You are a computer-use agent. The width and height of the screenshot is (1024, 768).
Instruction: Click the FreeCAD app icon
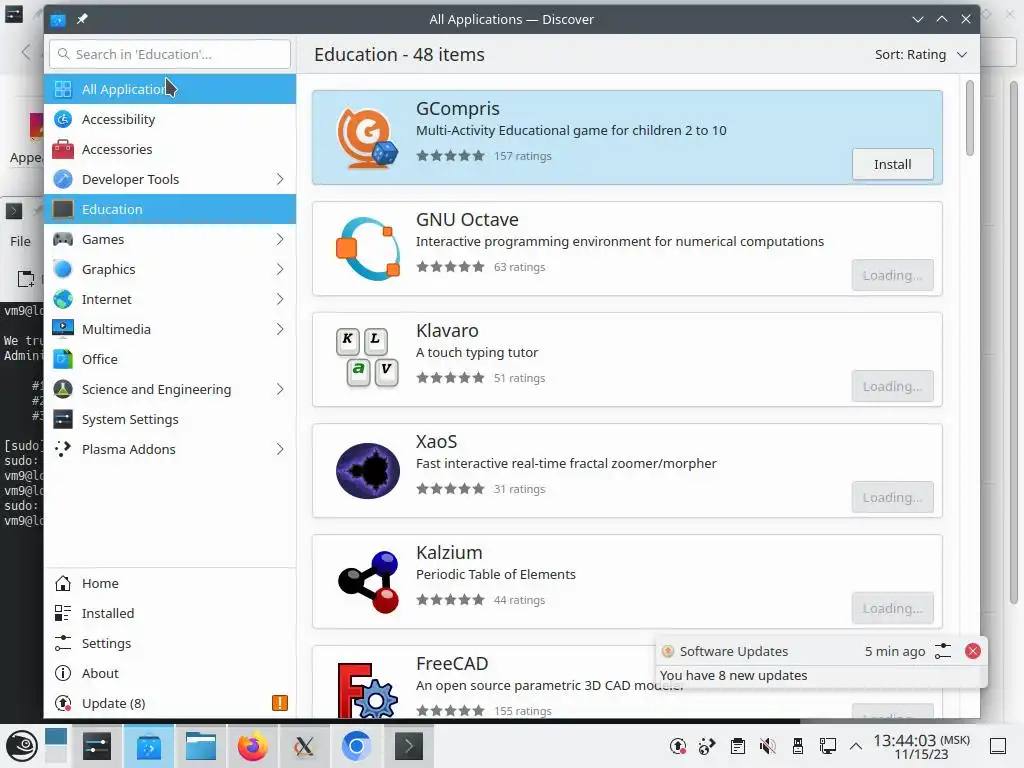(367, 690)
